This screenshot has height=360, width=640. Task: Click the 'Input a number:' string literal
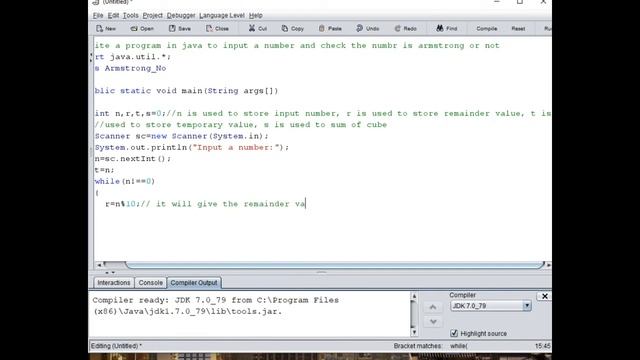point(236,147)
